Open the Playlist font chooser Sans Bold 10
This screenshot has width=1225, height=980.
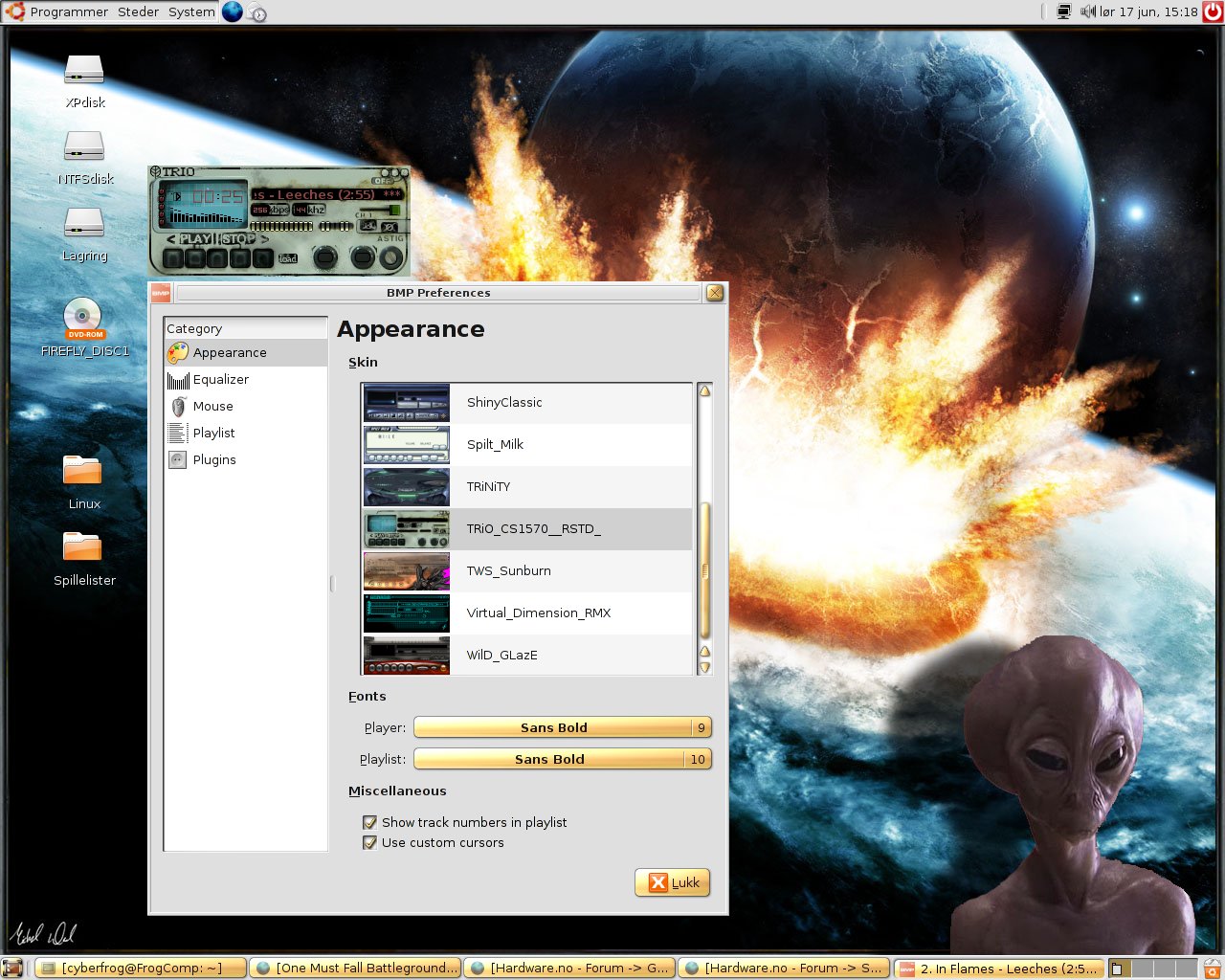(x=563, y=759)
